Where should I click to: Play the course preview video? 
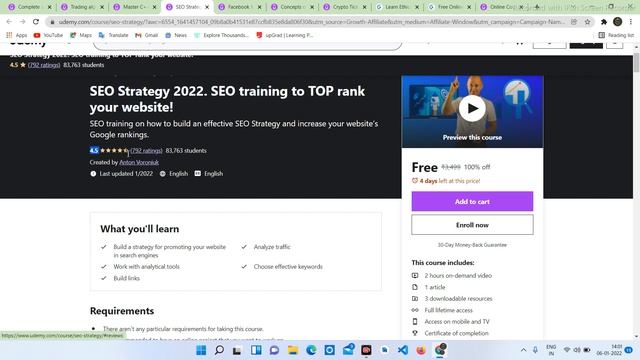point(472,108)
